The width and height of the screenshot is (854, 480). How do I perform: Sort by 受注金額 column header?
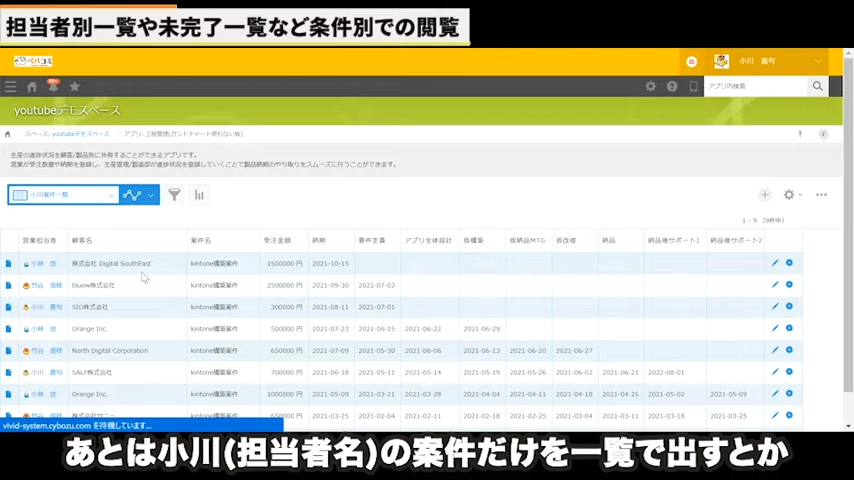[277, 240]
